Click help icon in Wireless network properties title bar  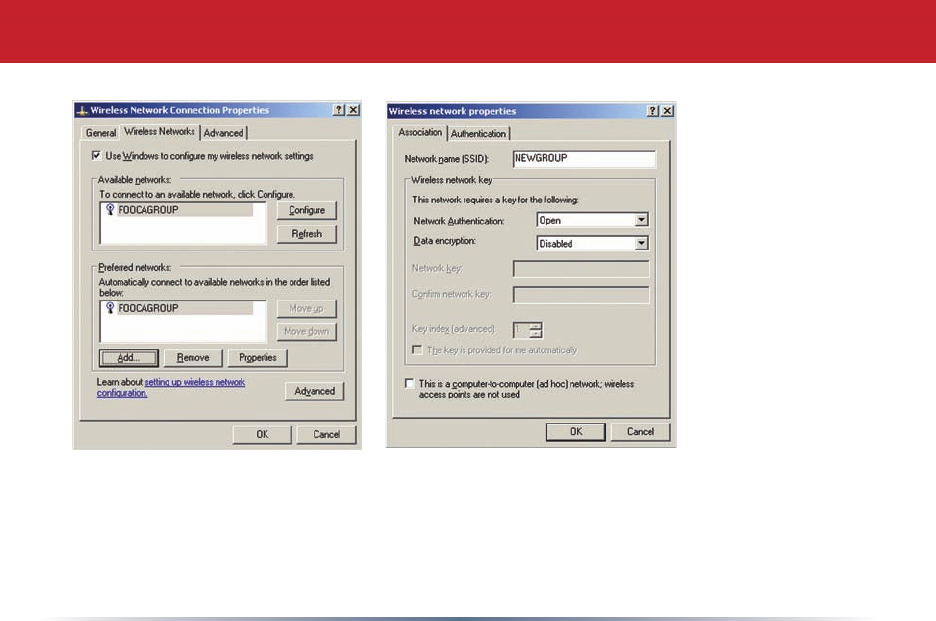click(x=653, y=111)
